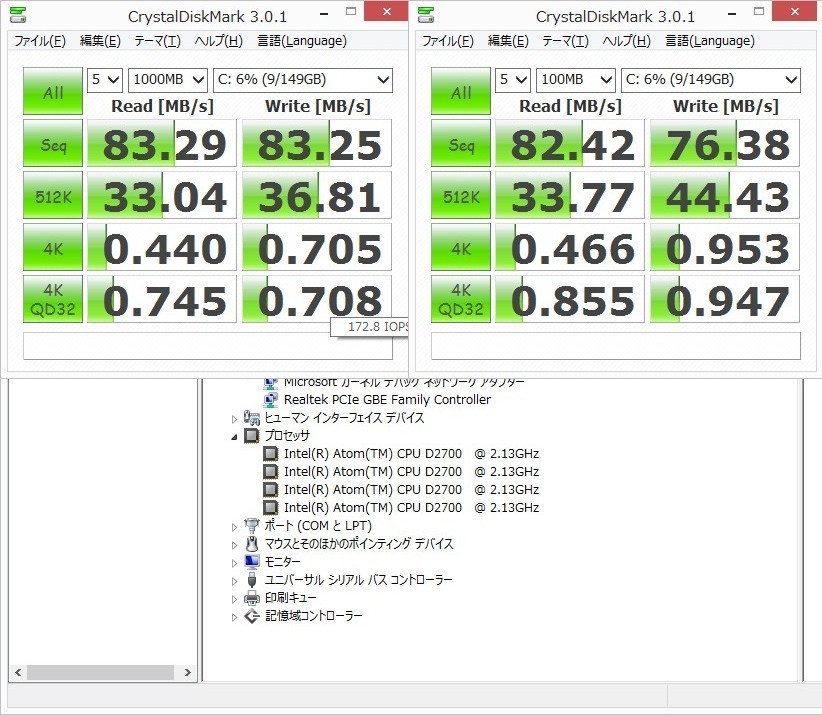Open 100MB test size dropdown

[576, 80]
